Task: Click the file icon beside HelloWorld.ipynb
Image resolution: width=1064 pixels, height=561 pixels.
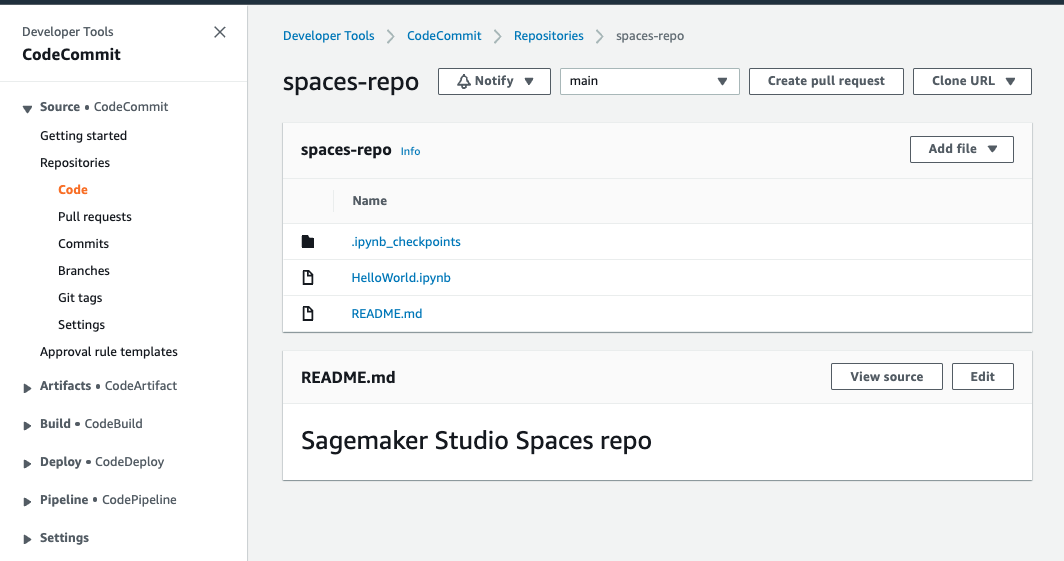Action: tap(308, 277)
